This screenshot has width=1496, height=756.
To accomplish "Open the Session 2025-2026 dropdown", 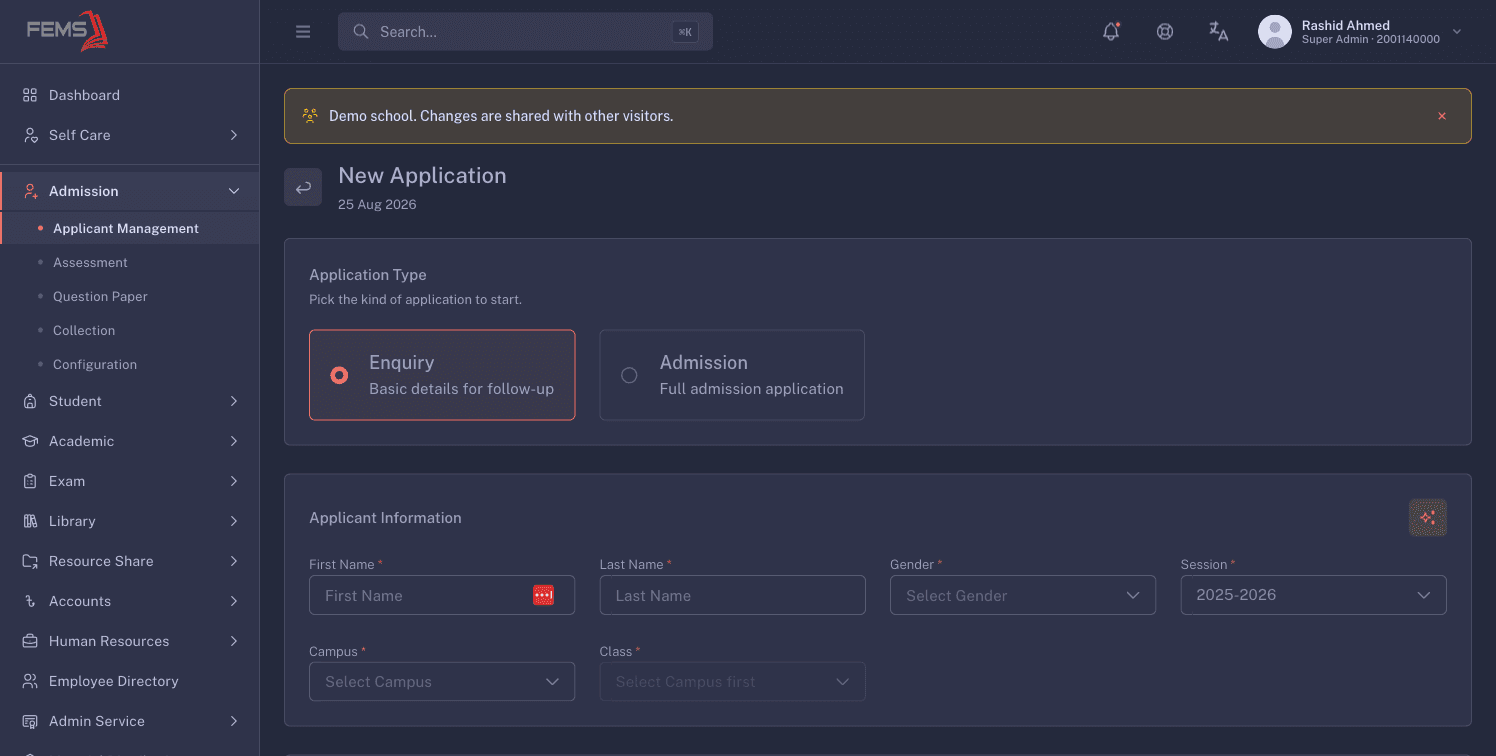I will click(1313, 595).
